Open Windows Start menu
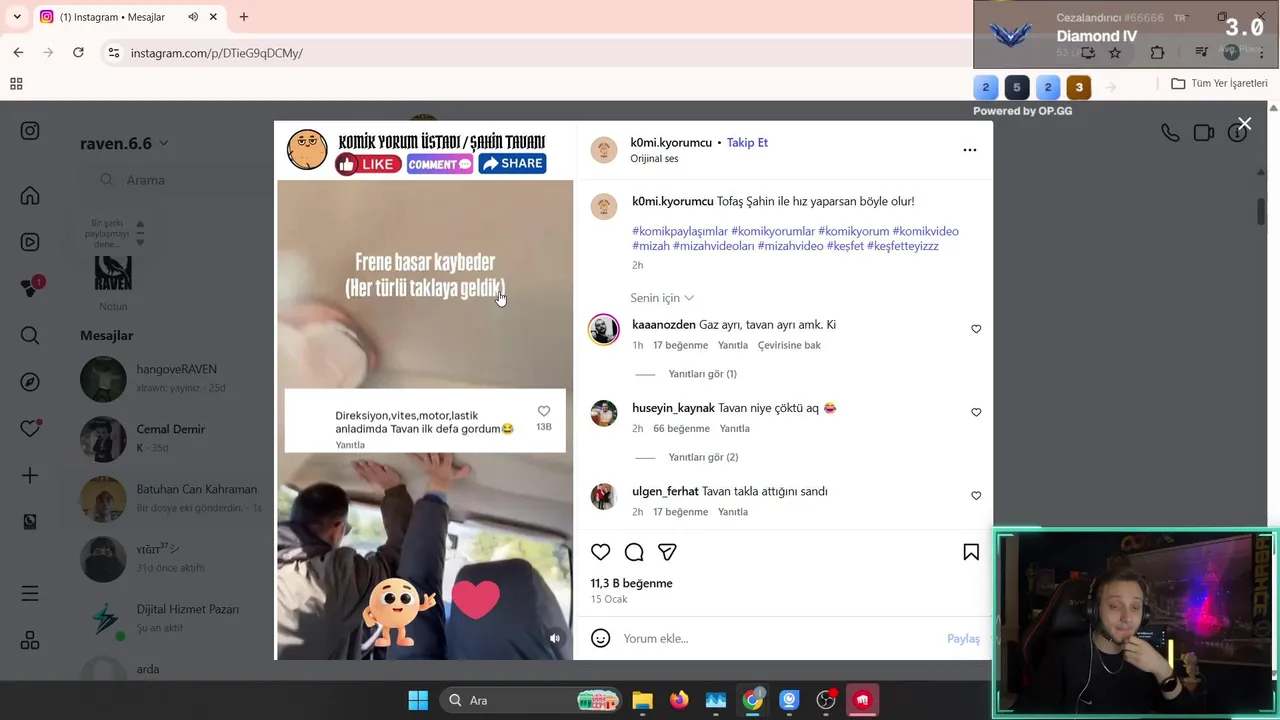The width and height of the screenshot is (1280, 720). [x=418, y=700]
